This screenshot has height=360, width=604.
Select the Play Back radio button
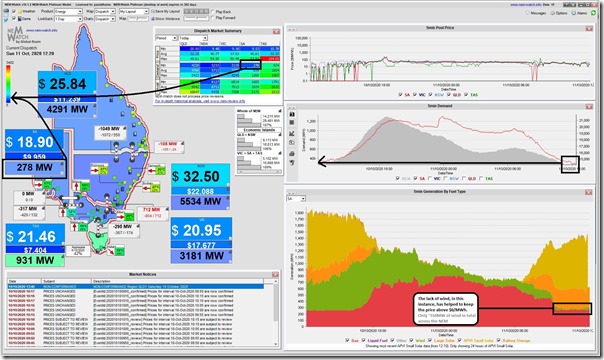213,12
